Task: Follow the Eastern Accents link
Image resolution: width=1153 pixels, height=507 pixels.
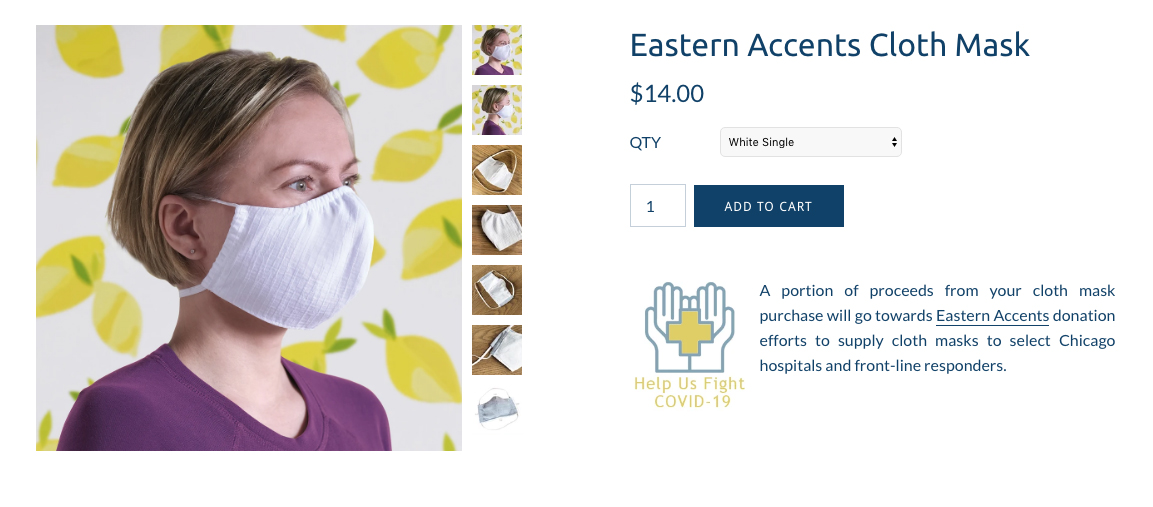Action: click(992, 316)
